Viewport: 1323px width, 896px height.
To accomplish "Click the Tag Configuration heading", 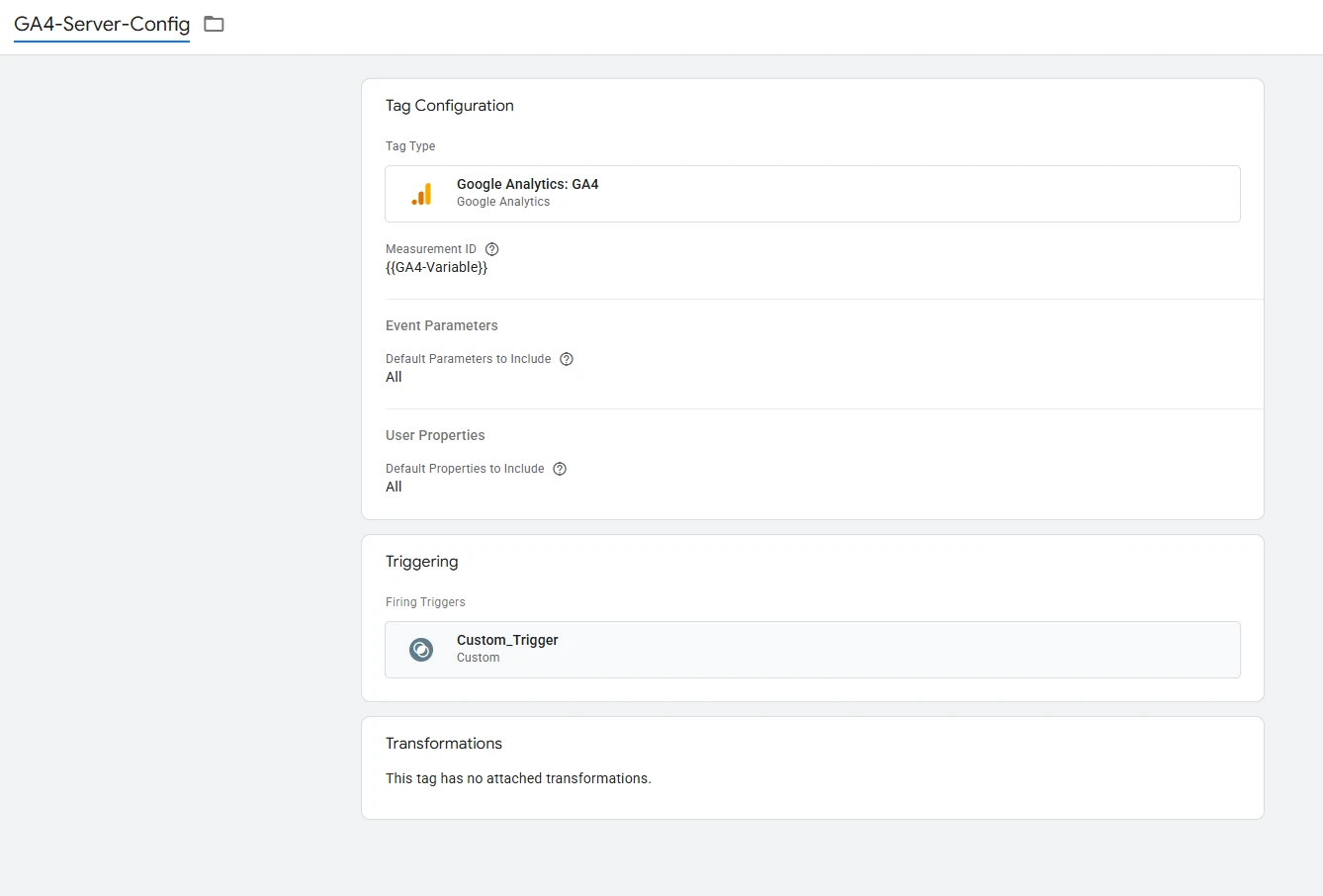I will tap(450, 106).
